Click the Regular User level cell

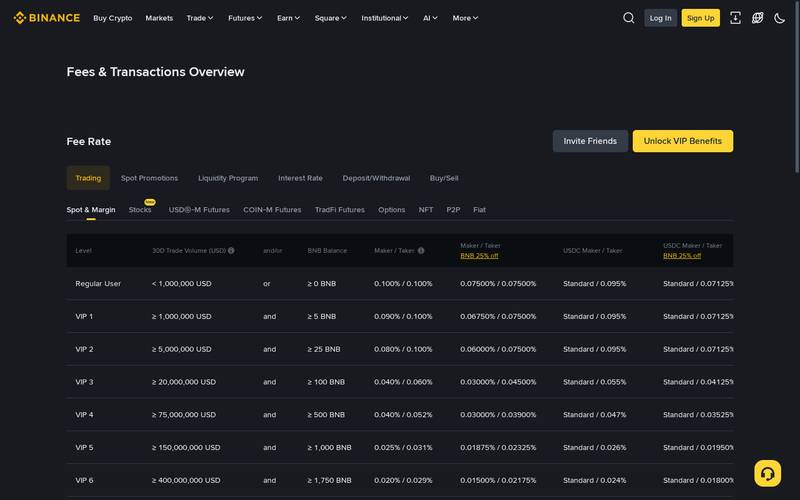coord(98,284)
